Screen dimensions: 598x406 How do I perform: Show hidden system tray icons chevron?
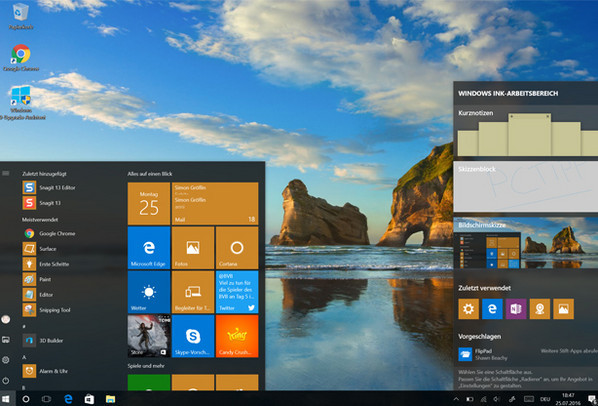point(456,399)
